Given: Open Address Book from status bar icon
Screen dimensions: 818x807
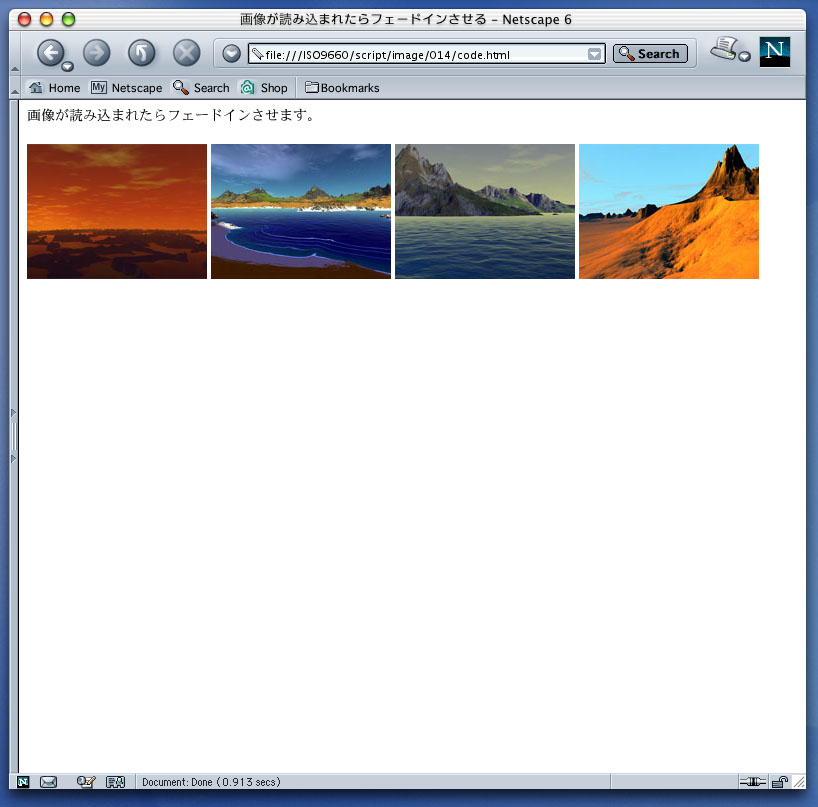Looking at the screenshot, I should point(115,781).
